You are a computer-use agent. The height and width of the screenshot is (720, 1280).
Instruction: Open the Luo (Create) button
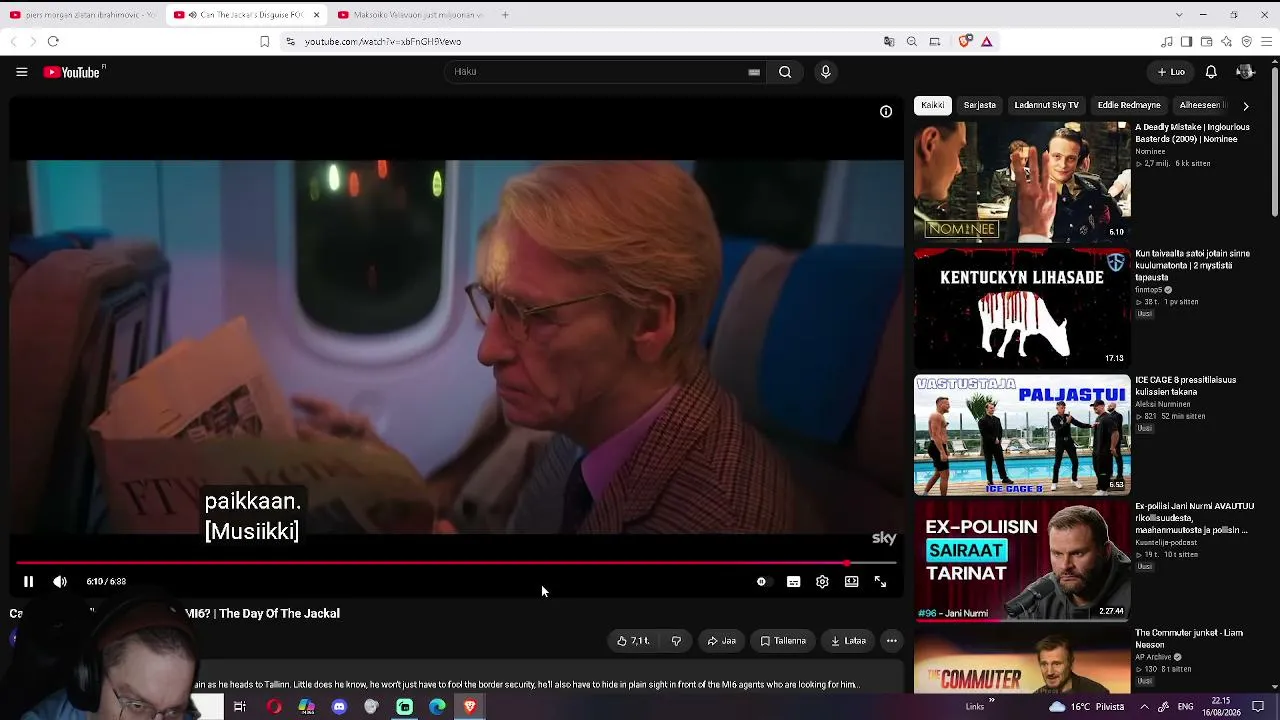coord(1171,72)
